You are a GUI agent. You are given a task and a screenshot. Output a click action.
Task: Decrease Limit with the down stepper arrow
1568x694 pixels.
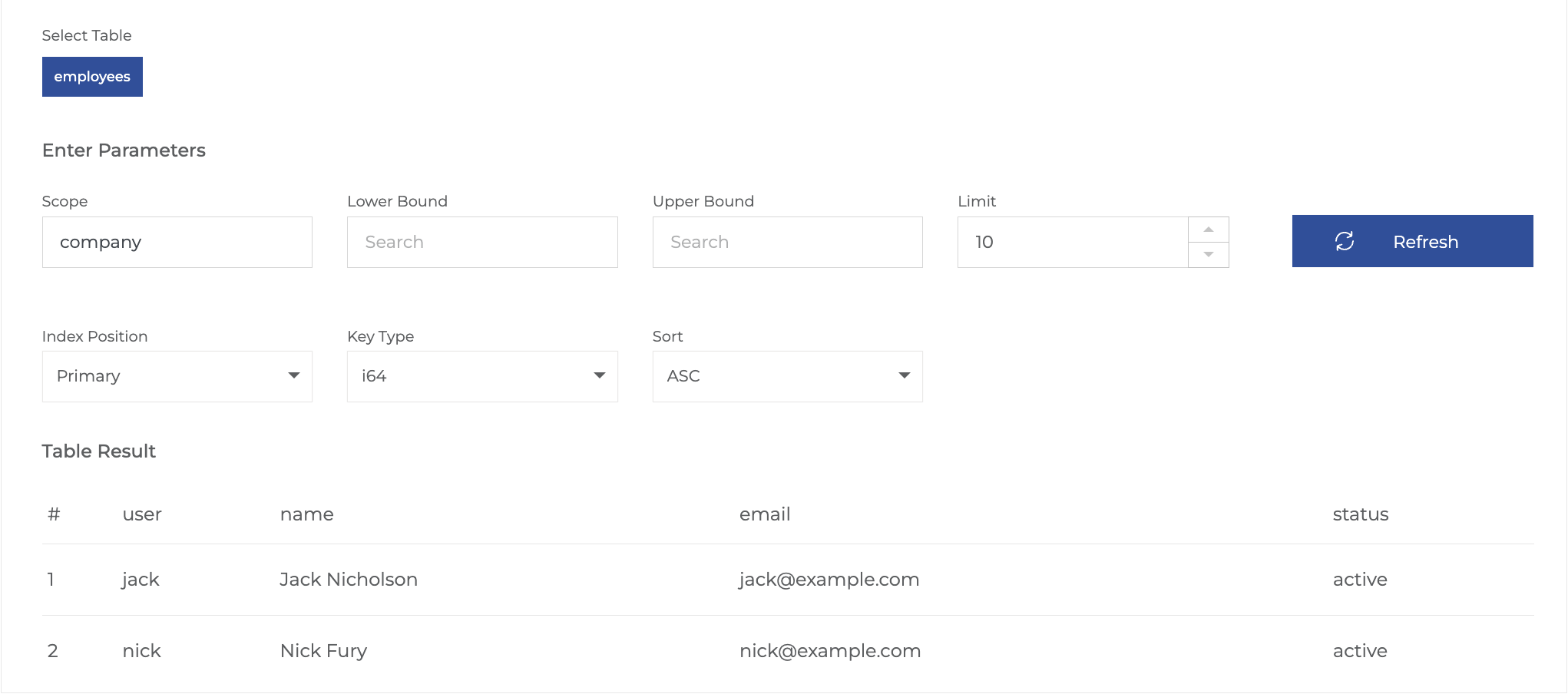click(x=1209, y=255)
